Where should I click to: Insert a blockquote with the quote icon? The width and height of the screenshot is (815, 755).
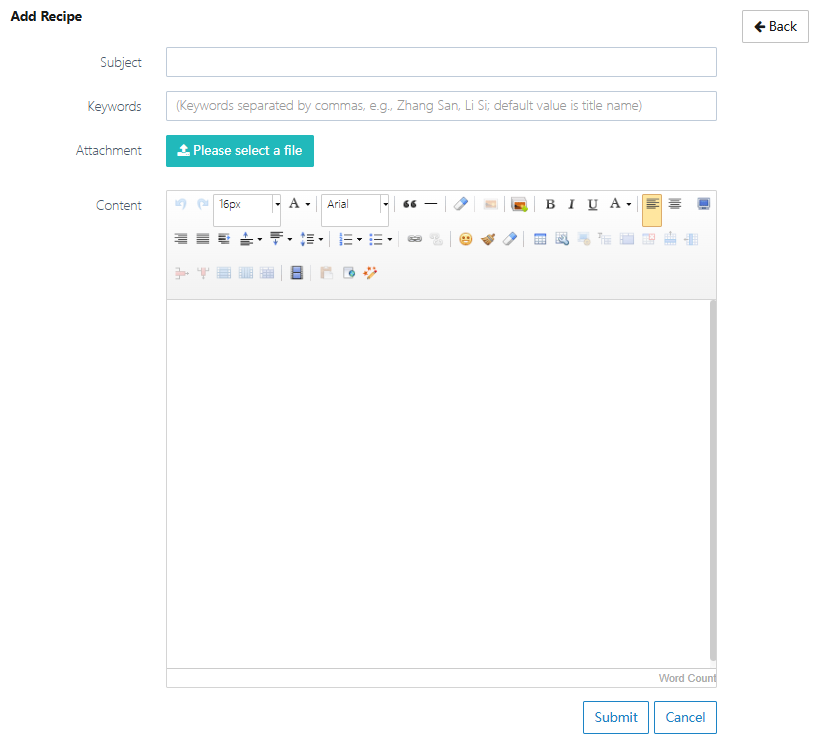pos(409,204)
